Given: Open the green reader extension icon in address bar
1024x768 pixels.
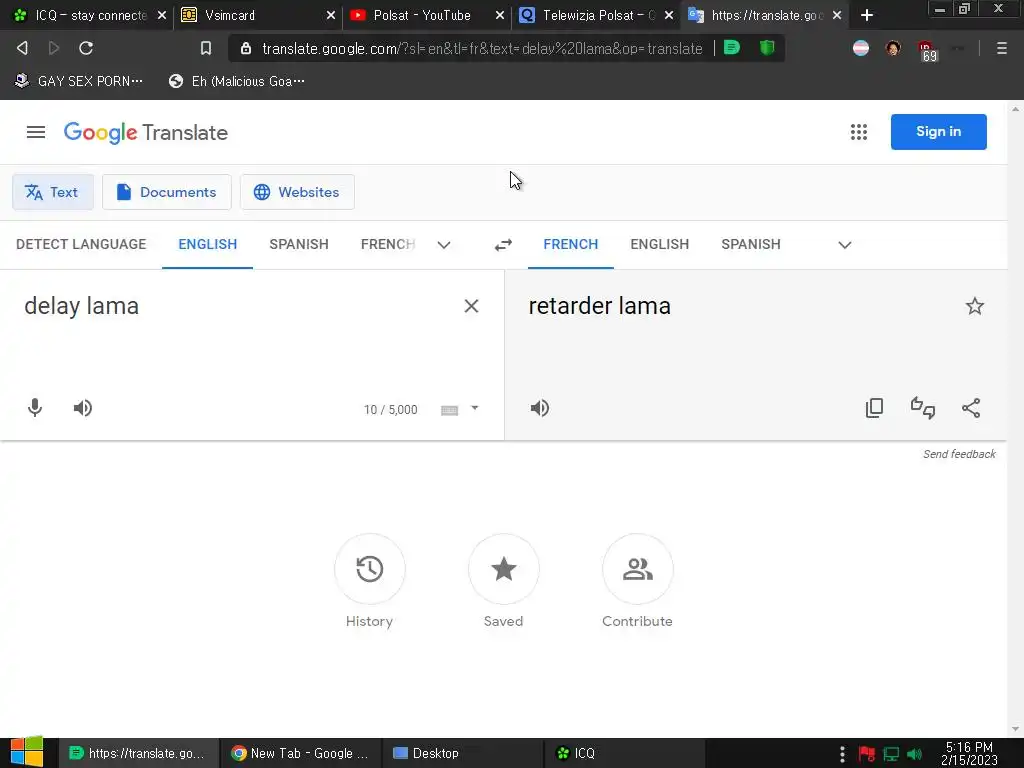Looking at the screenshot, I should point(732,48).
